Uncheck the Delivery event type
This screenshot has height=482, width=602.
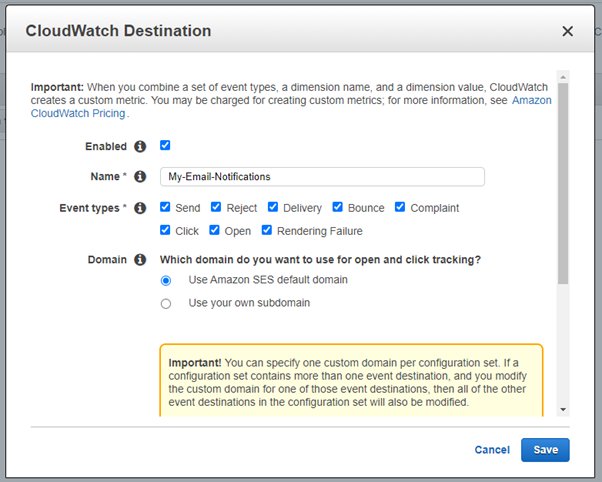pyautogui.click(x=272, y=208)
